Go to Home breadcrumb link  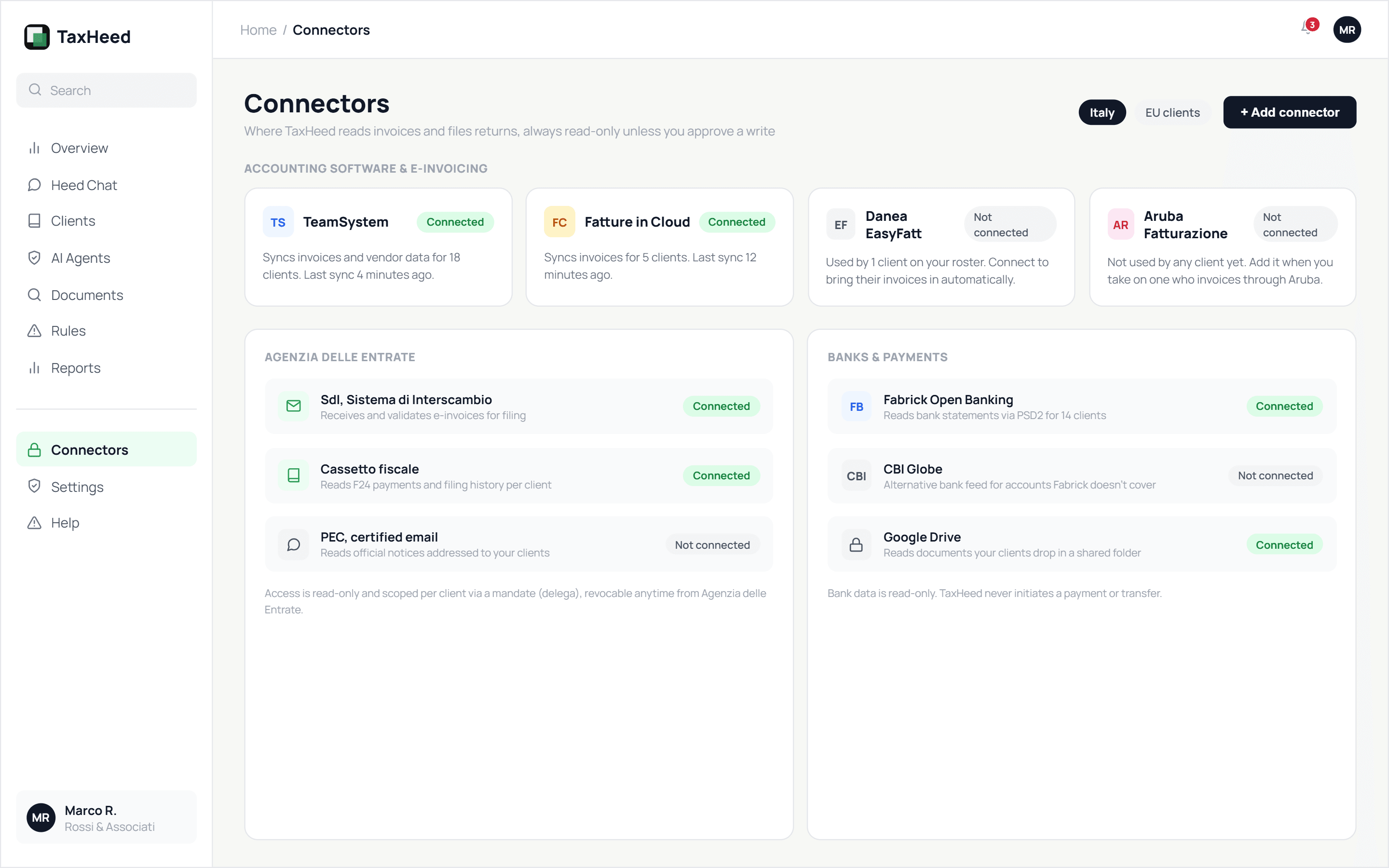[x=258, y=30]
